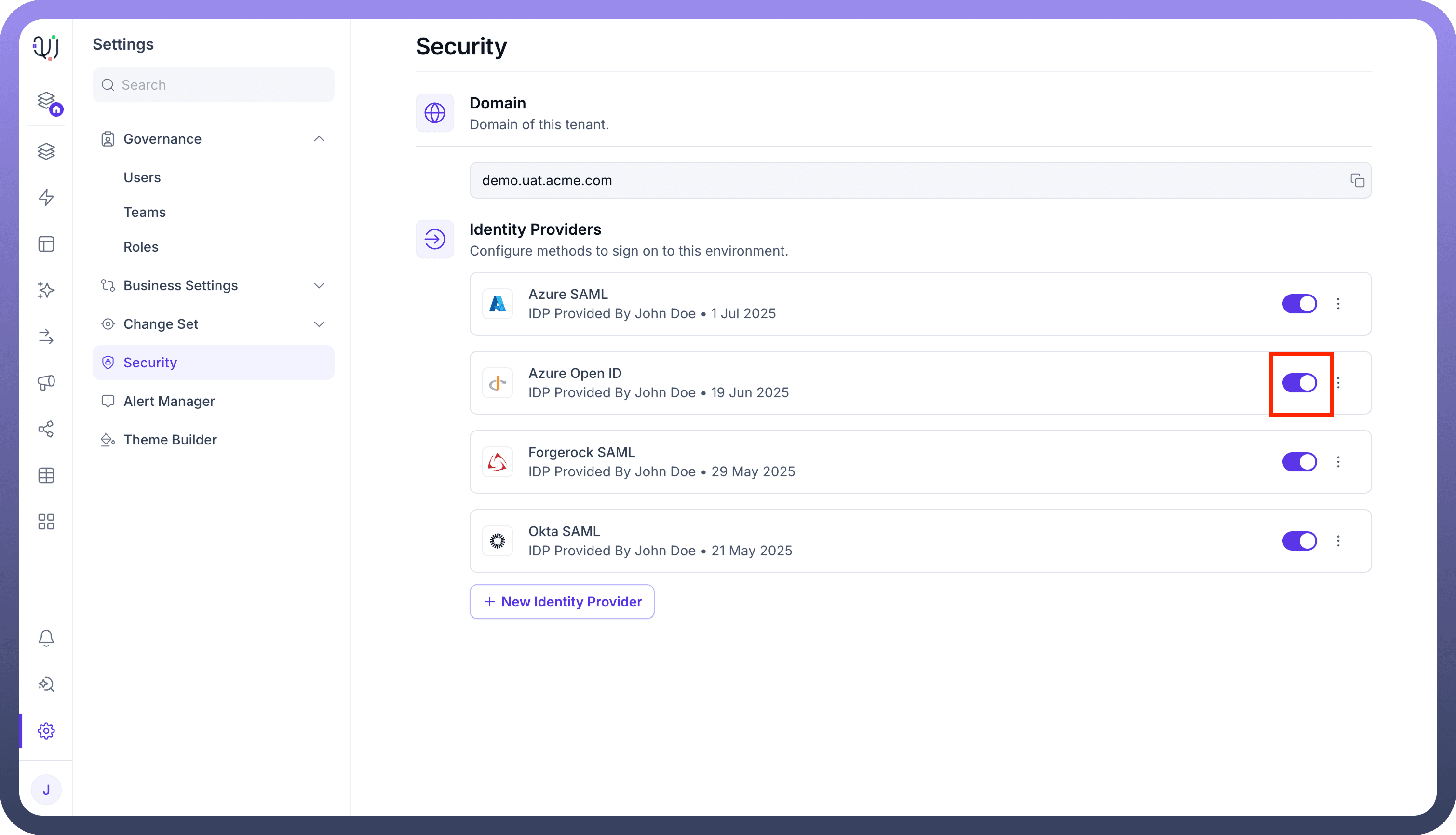This screenshot has width=1456, height=835.
Task: Open the megaphone icon in left rail
Action: [46, 382]
